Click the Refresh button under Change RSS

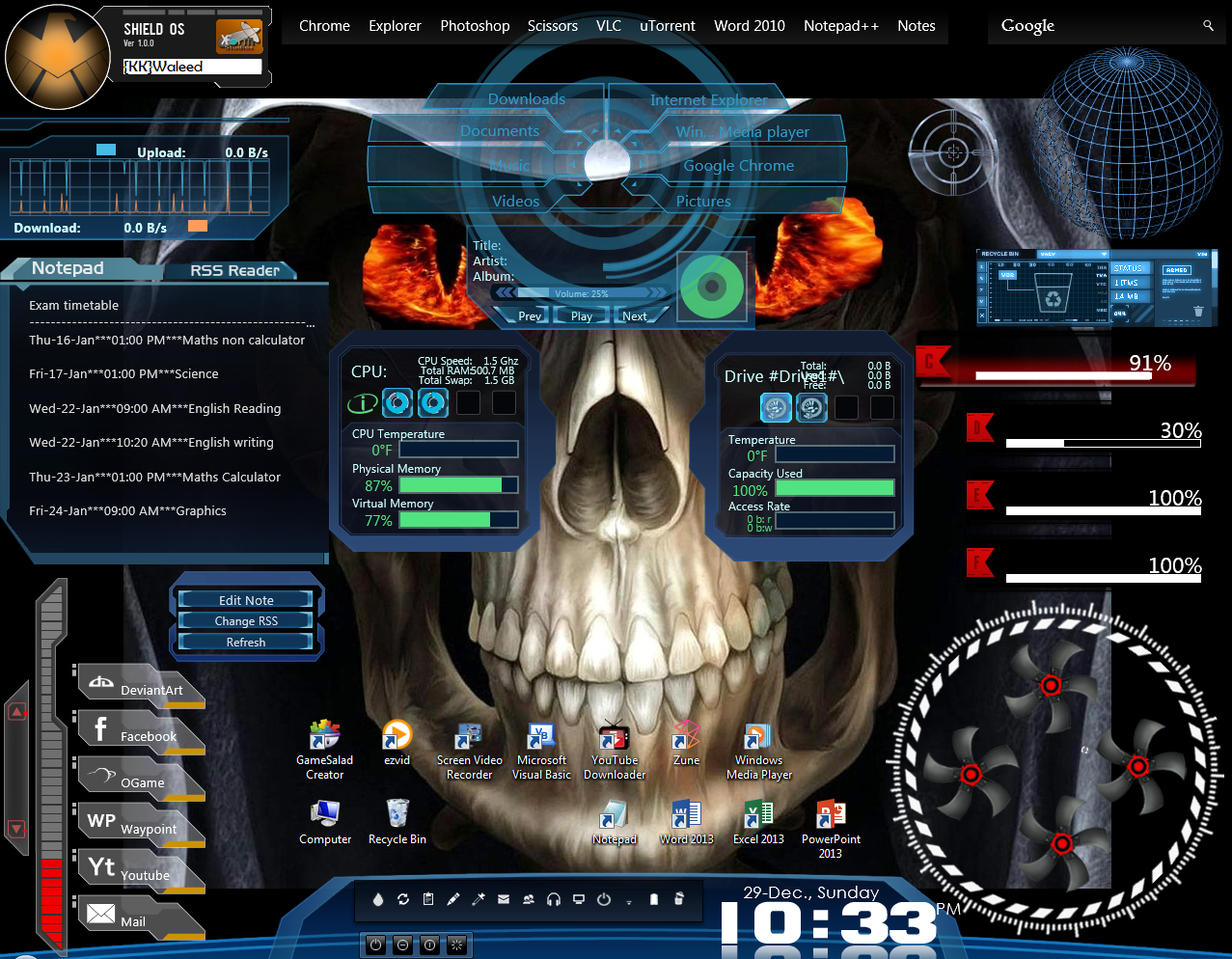(246, 643)
